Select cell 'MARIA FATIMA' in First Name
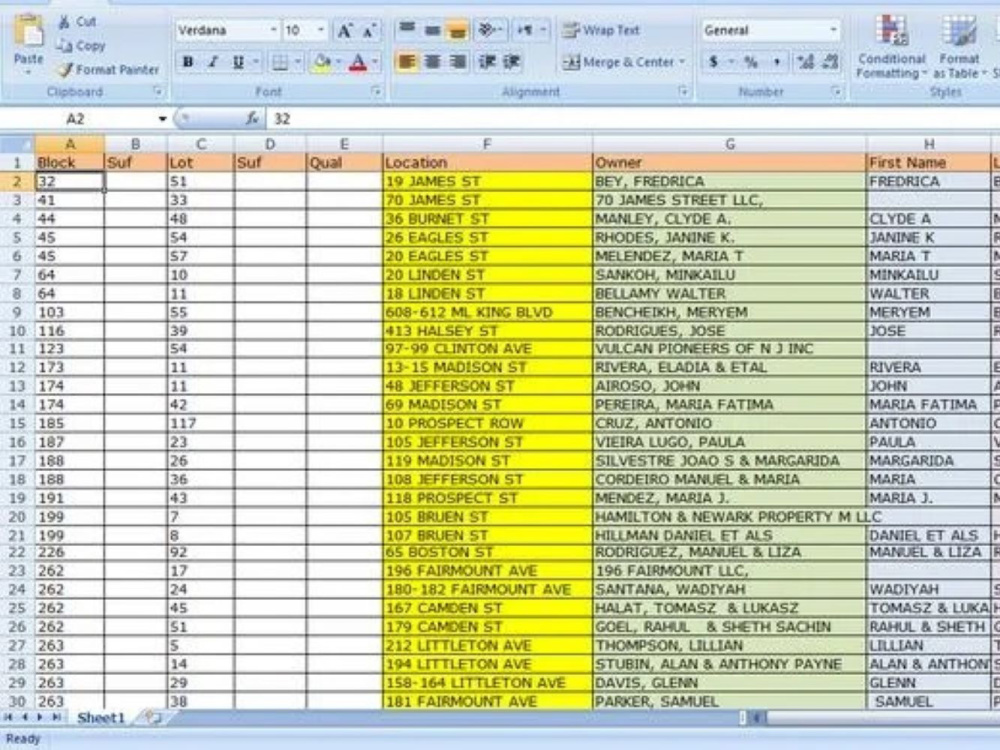Image resolution: width=1000 pixels, height=750 pixels. [x=929, y=405]
